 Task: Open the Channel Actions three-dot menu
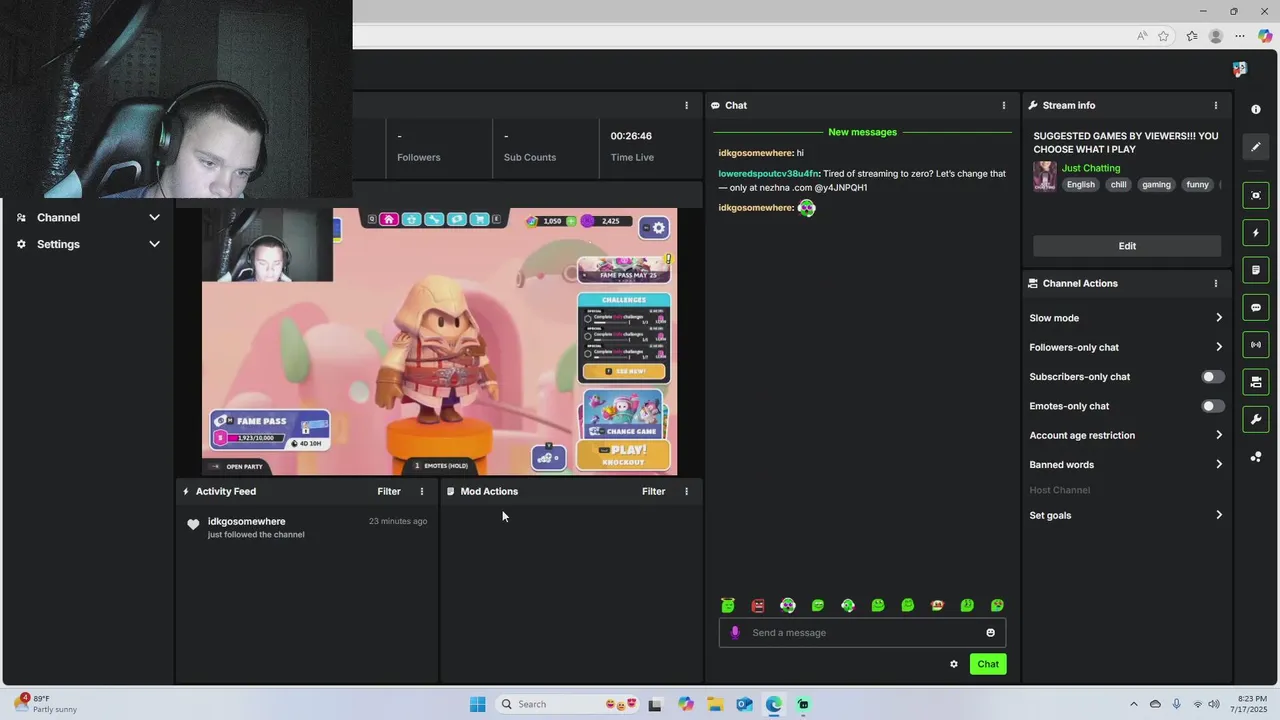click(x=1216, y=283)
